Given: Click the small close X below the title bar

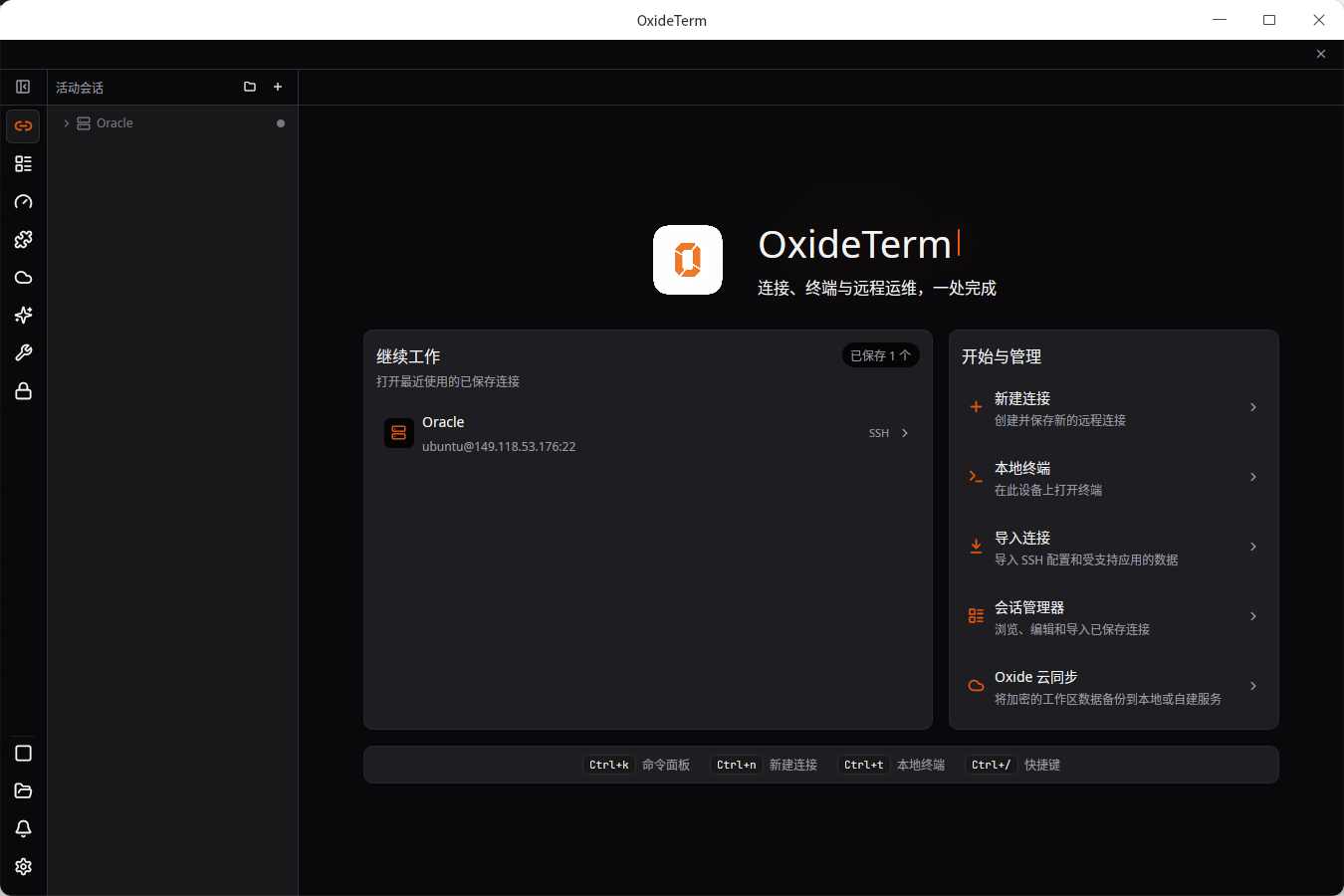Looking at the screenshot, I should coord(1321,54).
